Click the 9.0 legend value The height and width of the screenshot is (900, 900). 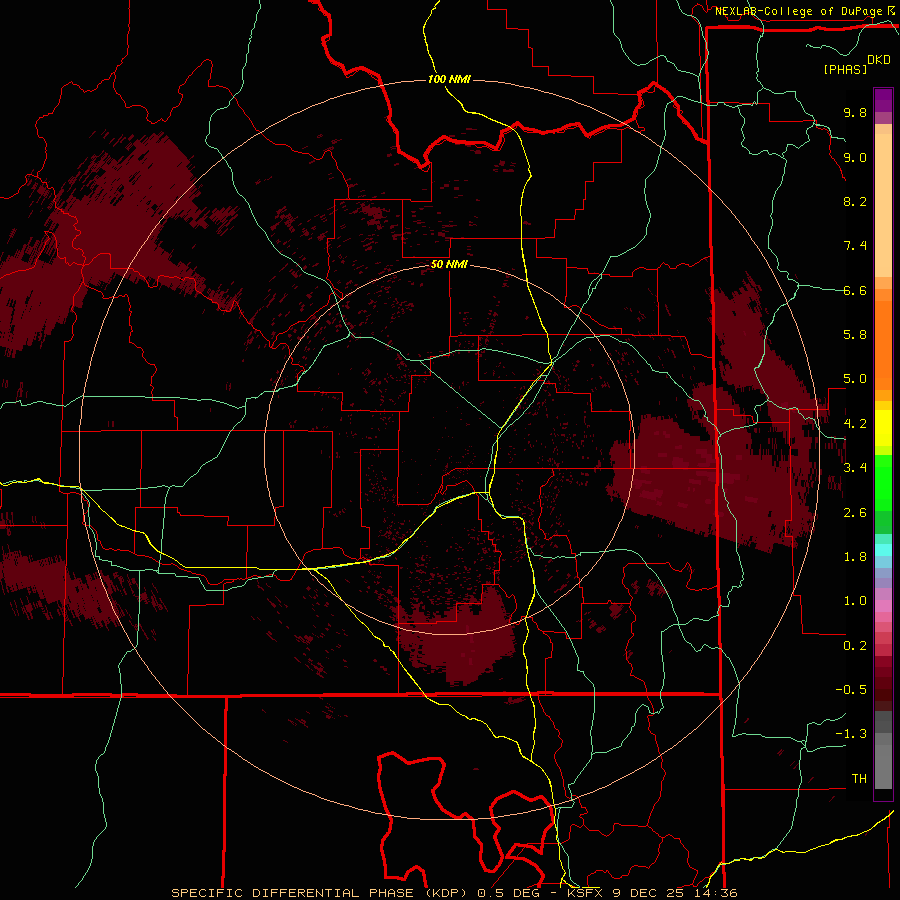(855, 157)
